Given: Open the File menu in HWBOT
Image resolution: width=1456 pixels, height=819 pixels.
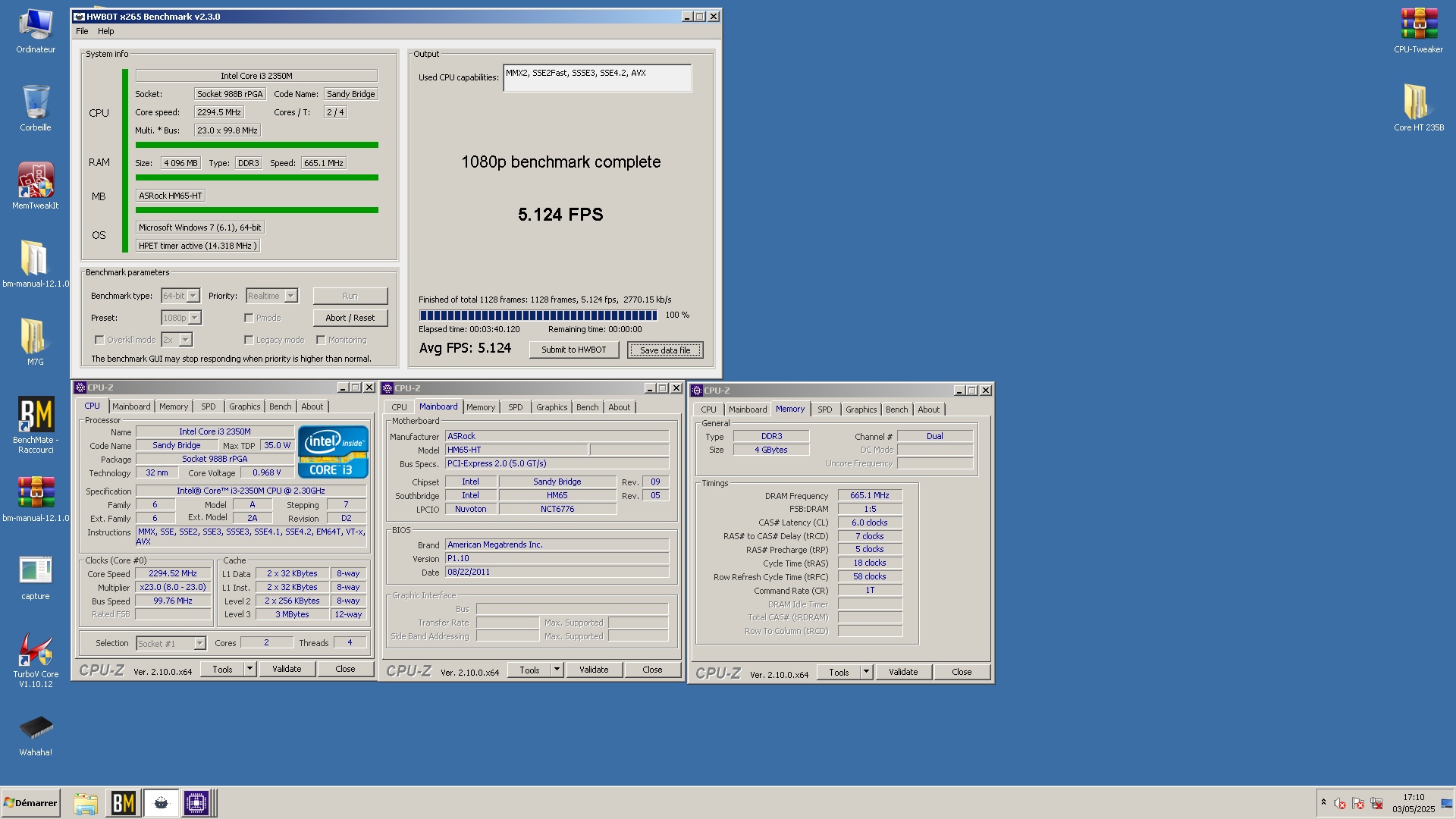Looking at the screenshot, I should (x=82, y=31).
